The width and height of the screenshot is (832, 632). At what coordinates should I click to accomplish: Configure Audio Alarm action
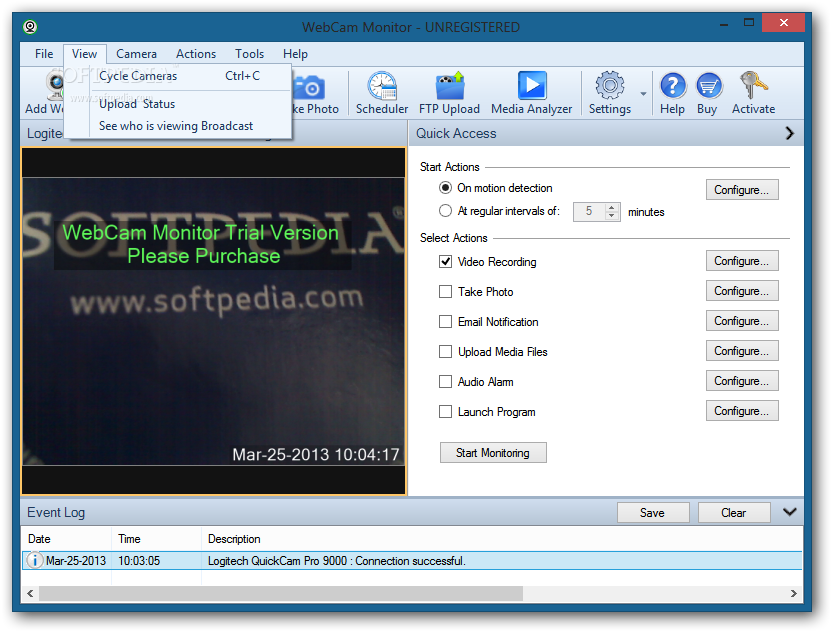pyautogui.click(x=742, y=380)
